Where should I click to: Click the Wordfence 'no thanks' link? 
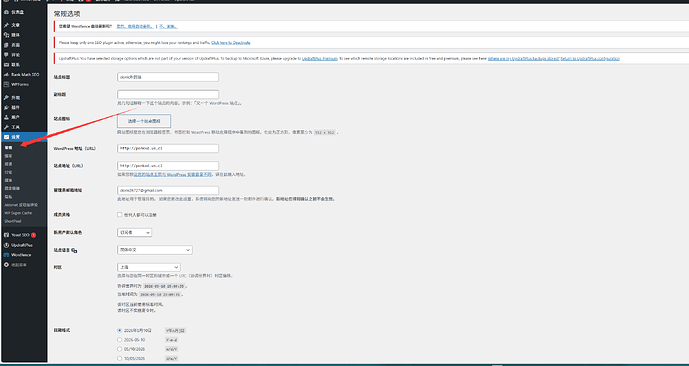[168, 26]
